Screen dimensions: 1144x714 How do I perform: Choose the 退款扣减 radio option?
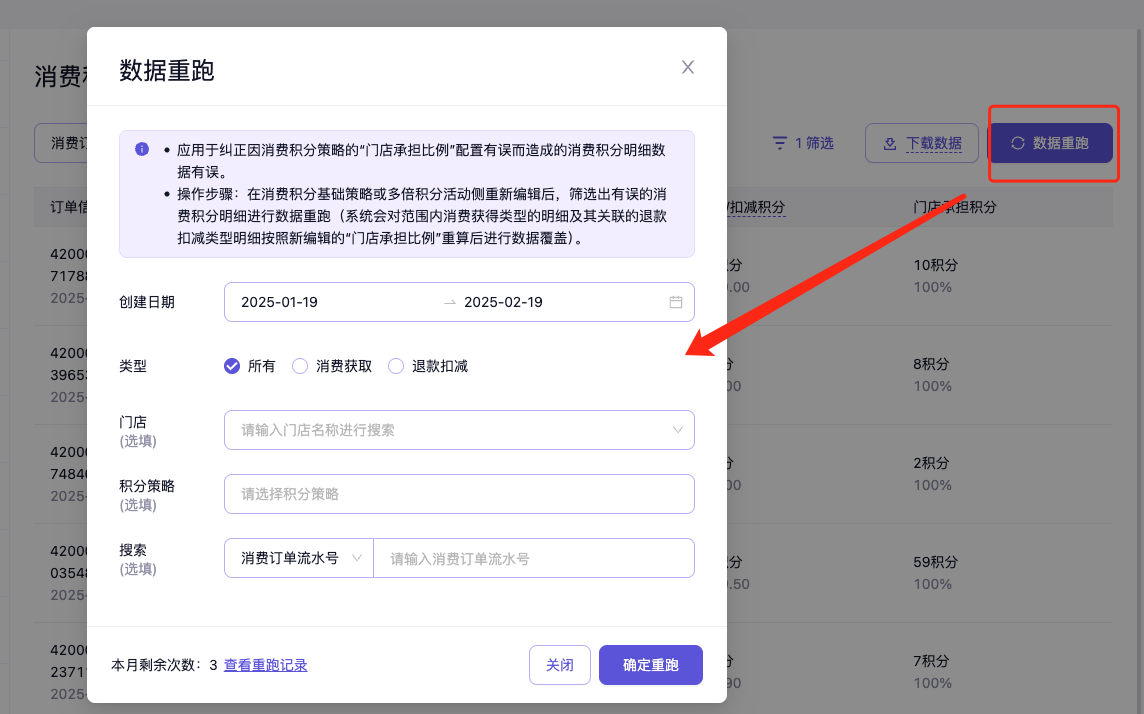pos(396,366)
